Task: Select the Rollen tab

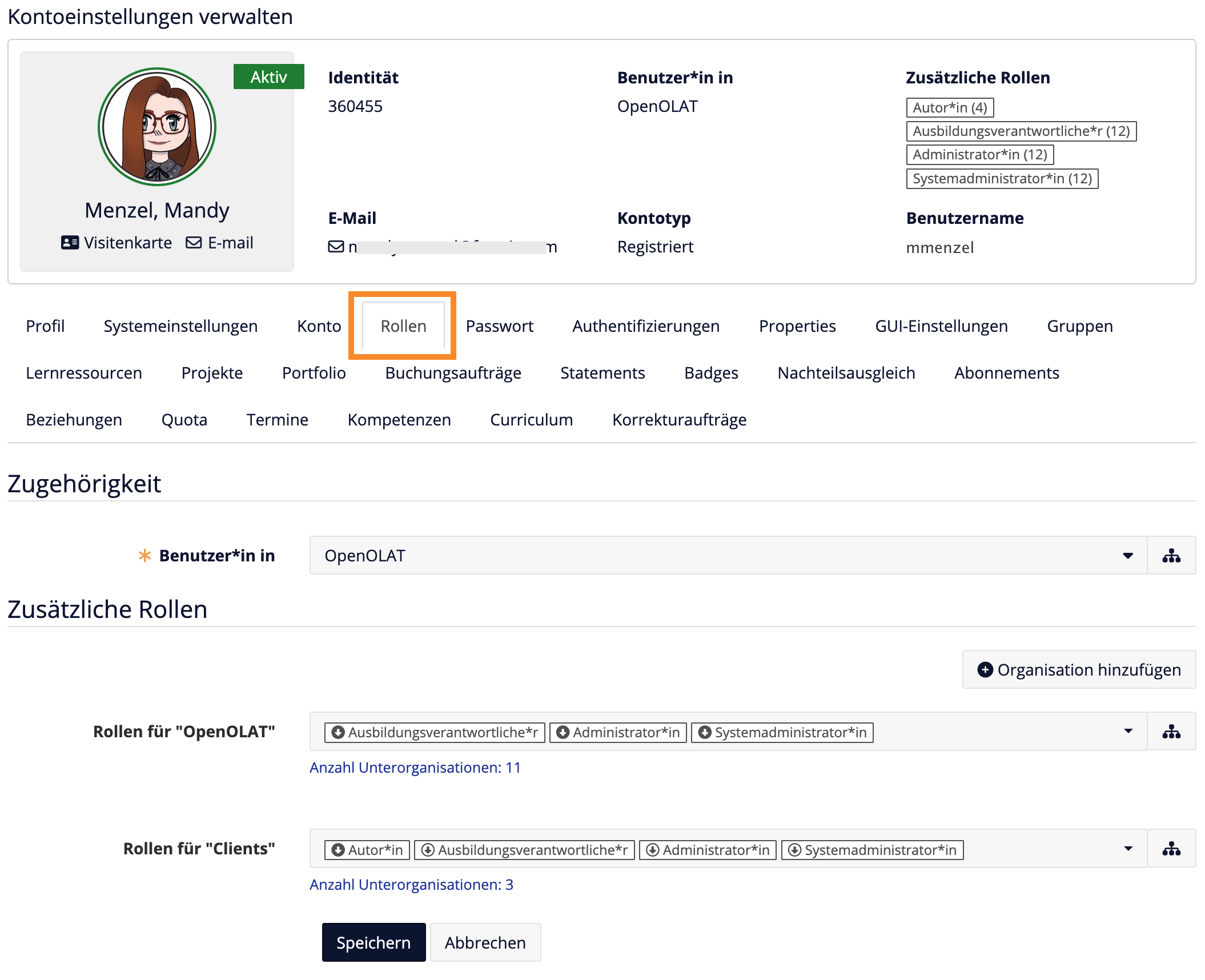Action: (x=403, y=326)
